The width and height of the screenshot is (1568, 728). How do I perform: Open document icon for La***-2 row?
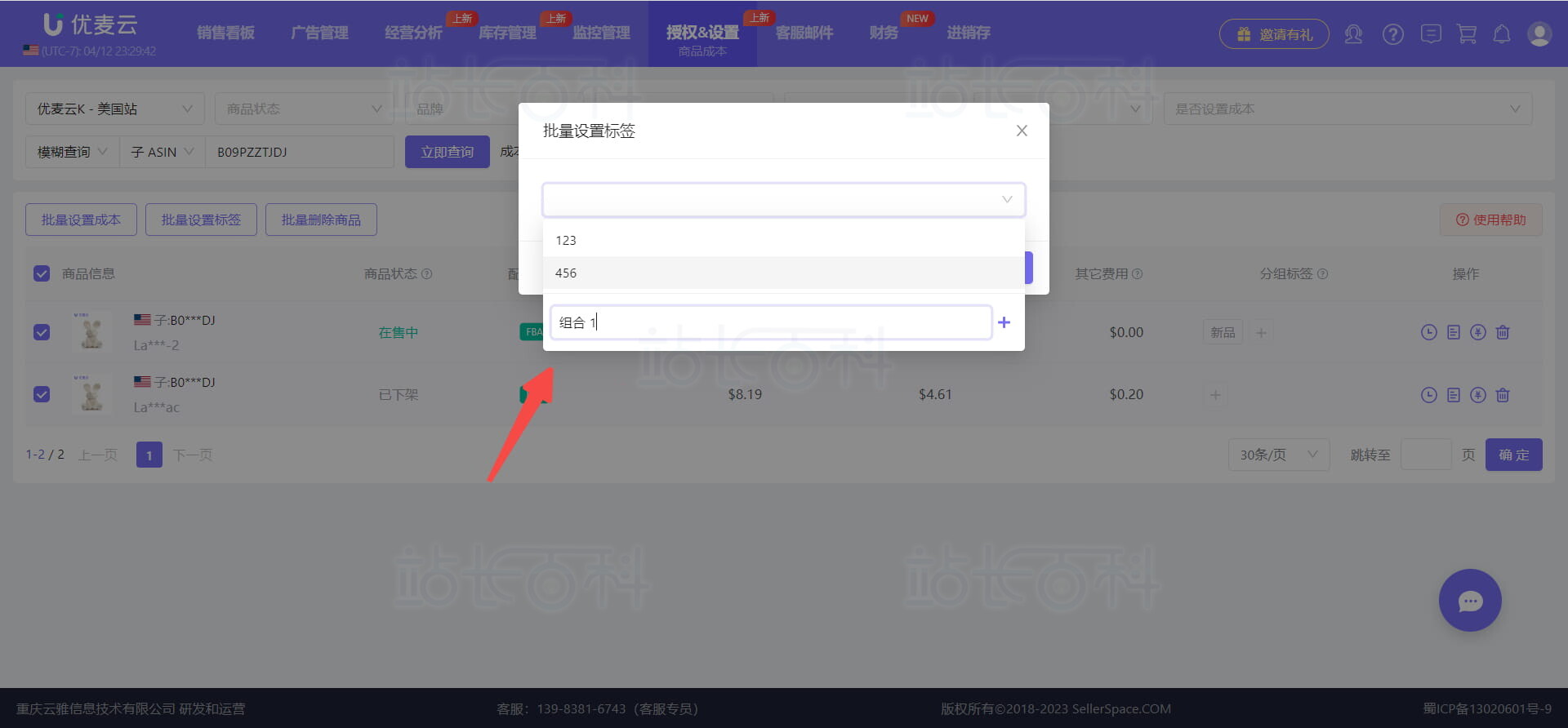pos(1453,332)
